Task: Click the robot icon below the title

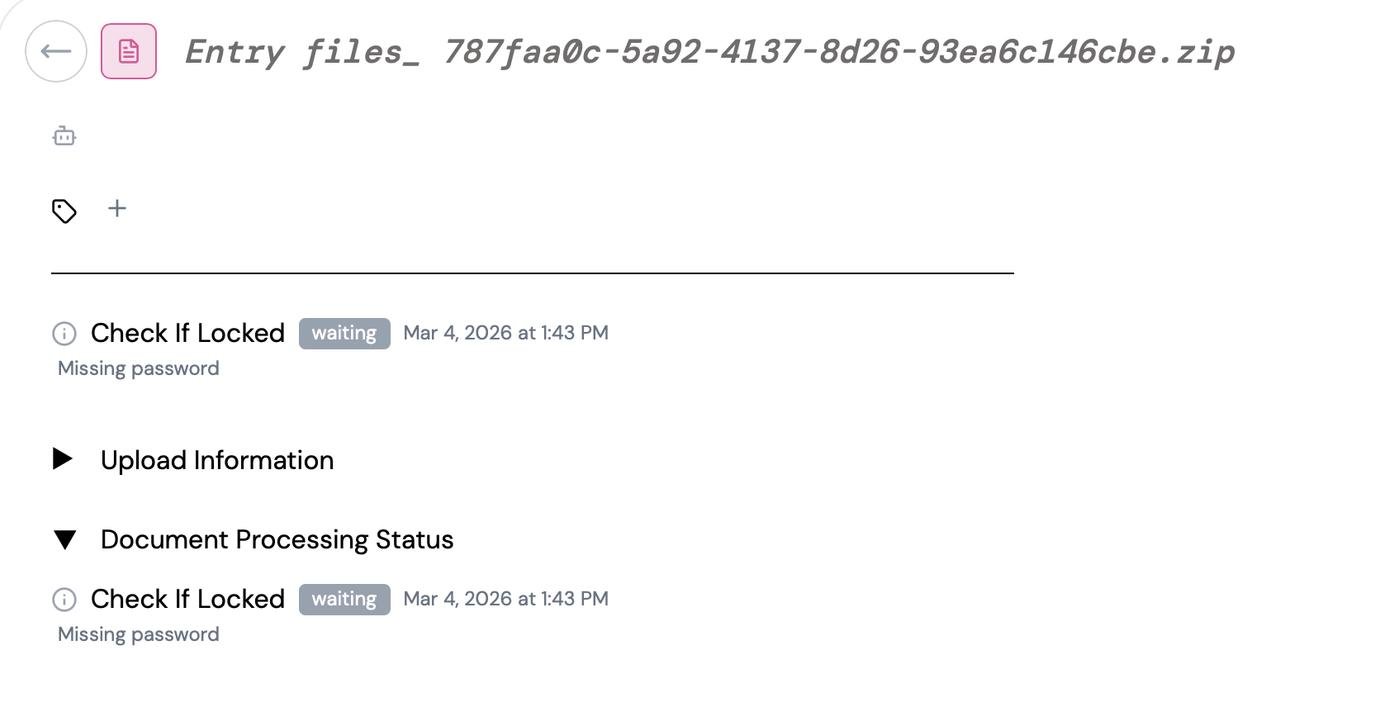Action: pos(64,136)
